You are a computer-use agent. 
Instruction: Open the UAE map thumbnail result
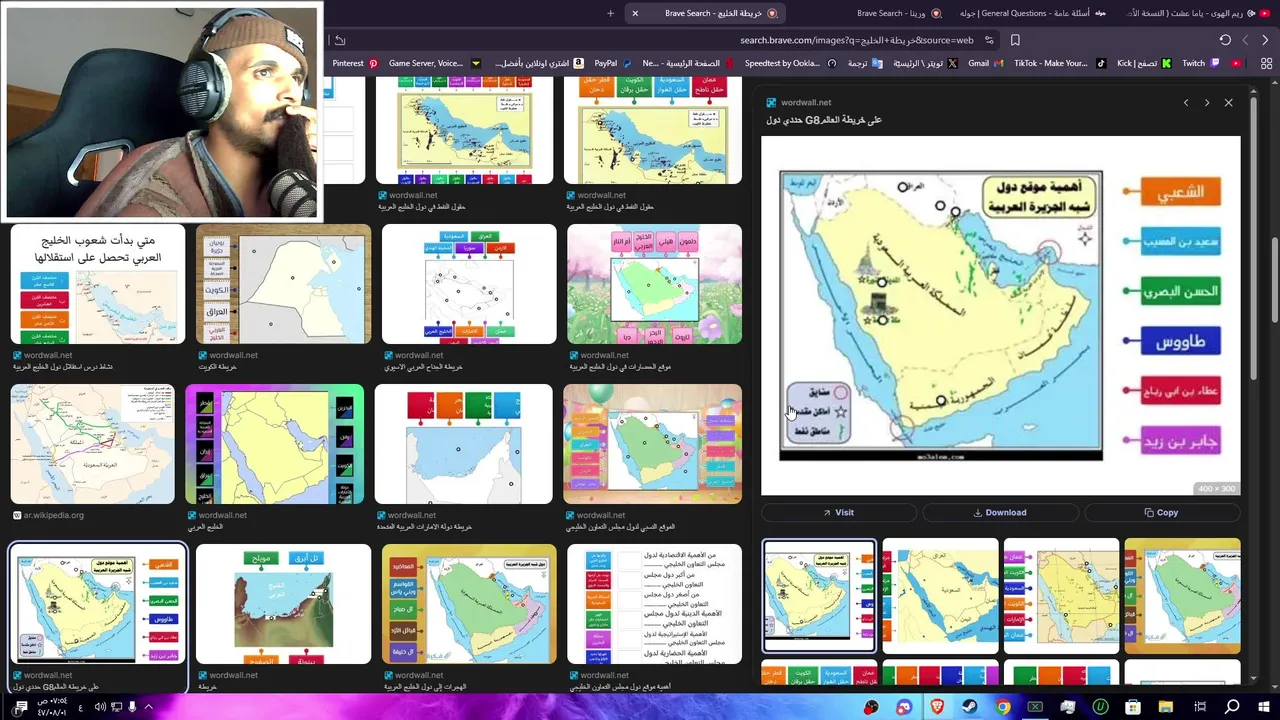pos(464,444)
